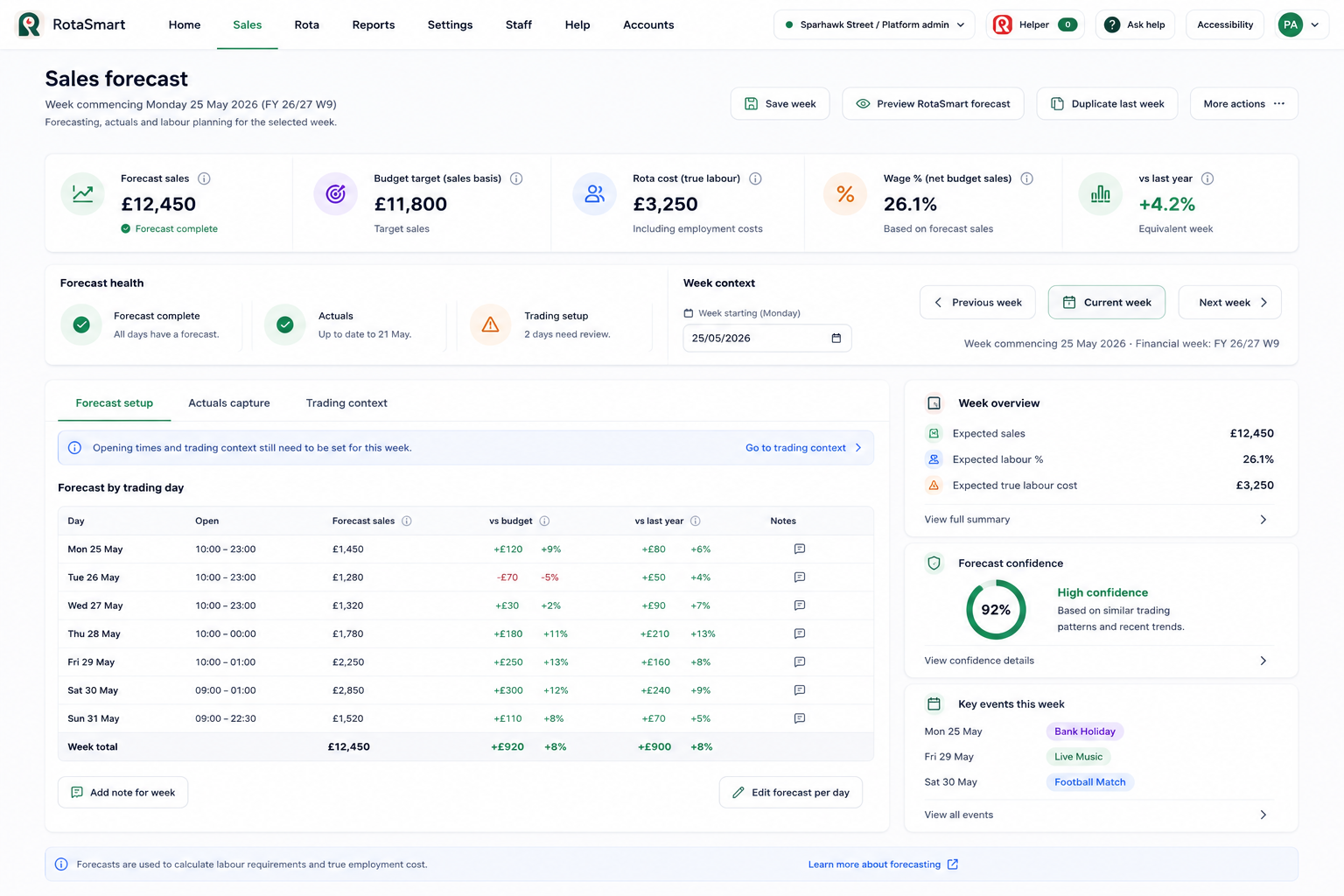The image size is (1344, 896).
Task: Click the Forecast confidence shield icon
Action: pos(934,563)
